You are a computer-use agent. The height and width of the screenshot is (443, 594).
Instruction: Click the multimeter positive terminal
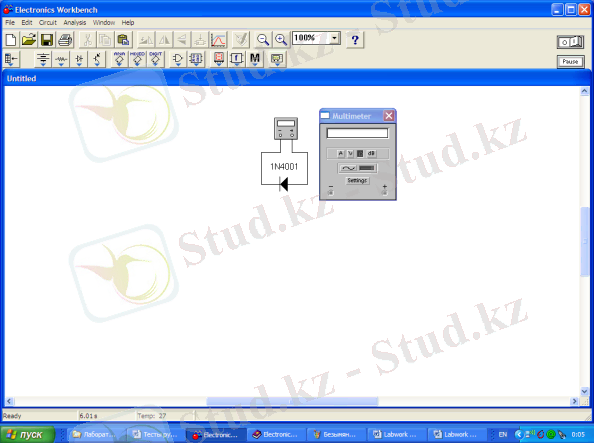coord(385,193)
